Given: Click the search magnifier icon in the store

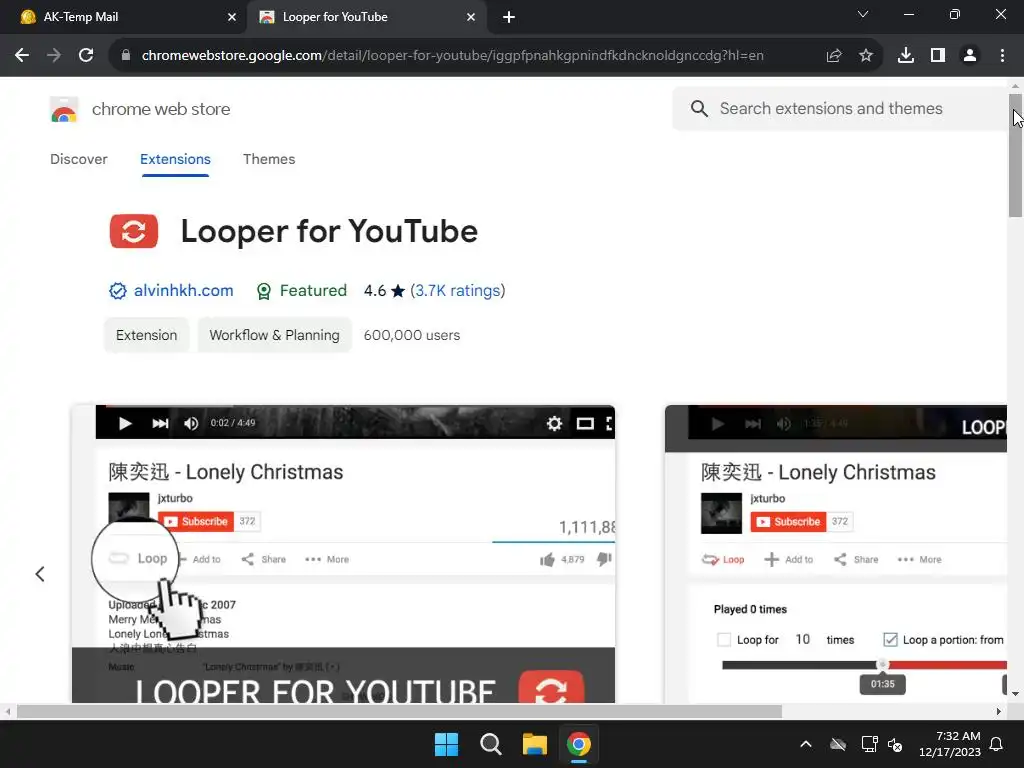Looking at the screenshot, I should coord(699,108).
